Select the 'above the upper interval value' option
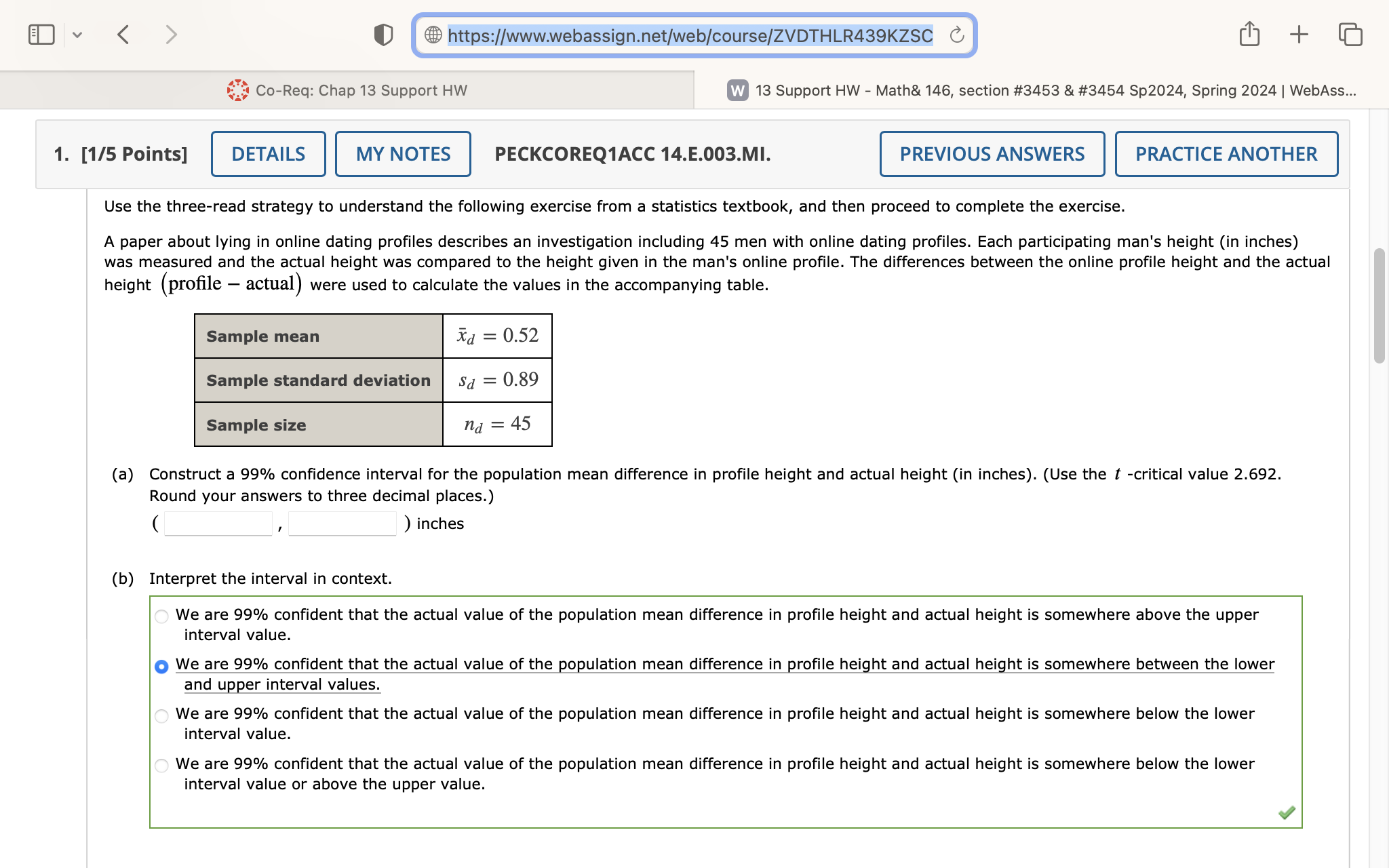This screenshot has height=868, width=1389. pyautogui.click(x=161, y=616)
